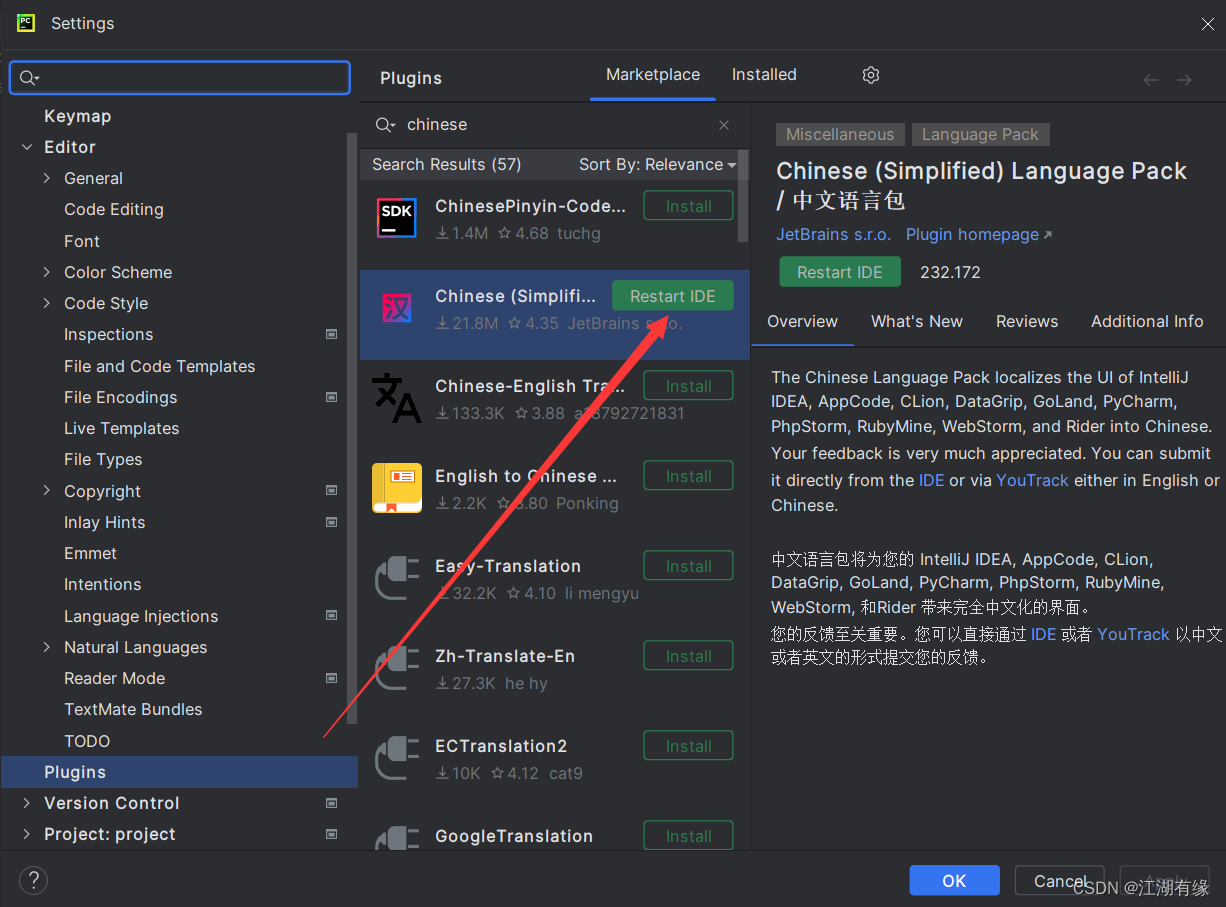This screenshot has height=907, width=1226.
Task: Open the YouTrack link in English description
Action: click(x=1032, y=480)
